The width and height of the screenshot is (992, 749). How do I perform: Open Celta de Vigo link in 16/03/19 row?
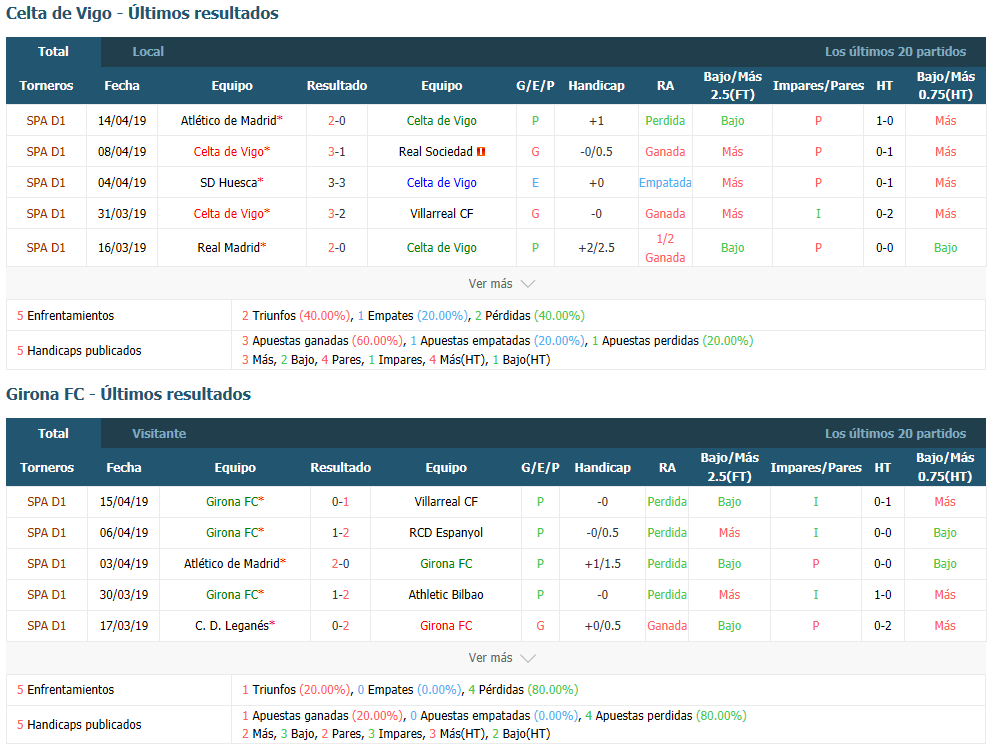(x=442, y=248)
